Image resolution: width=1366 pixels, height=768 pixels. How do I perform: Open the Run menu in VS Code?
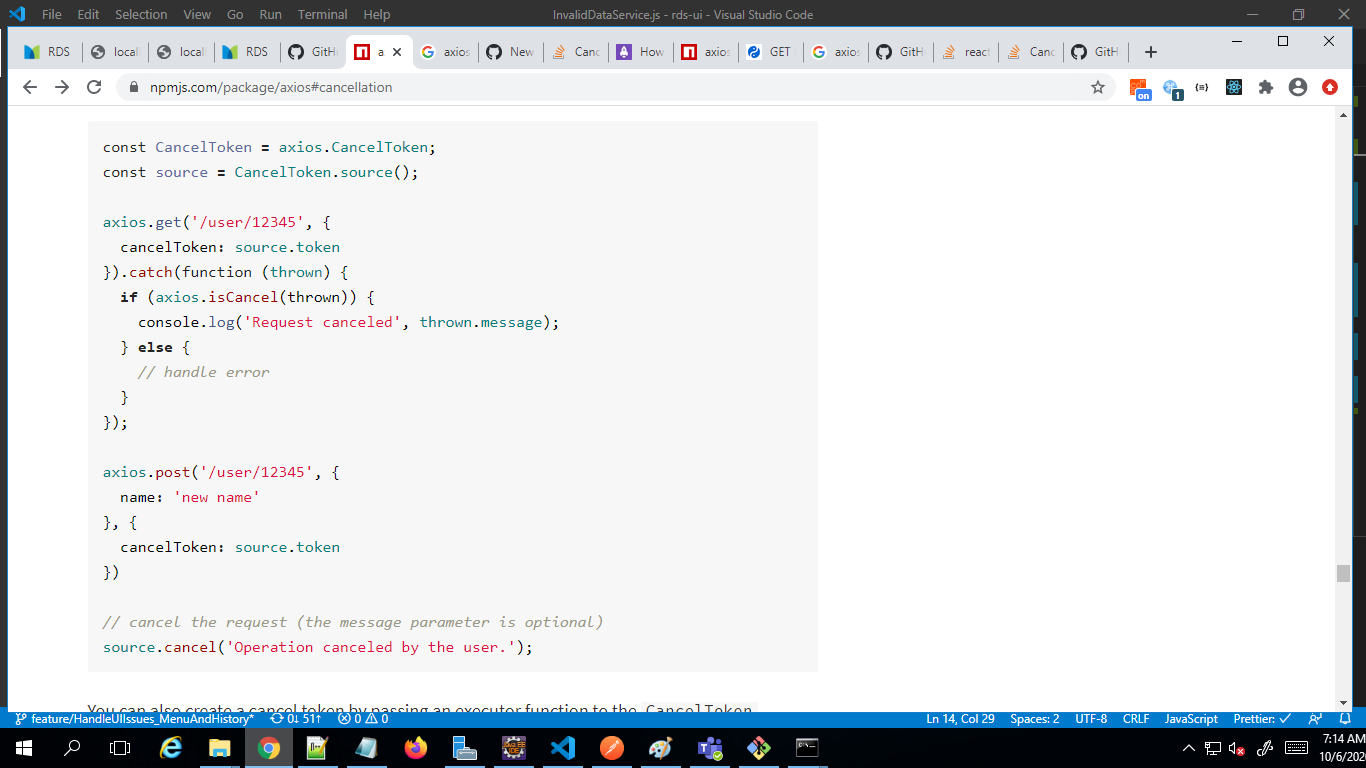pyautogui.click(x=268, y=14)
